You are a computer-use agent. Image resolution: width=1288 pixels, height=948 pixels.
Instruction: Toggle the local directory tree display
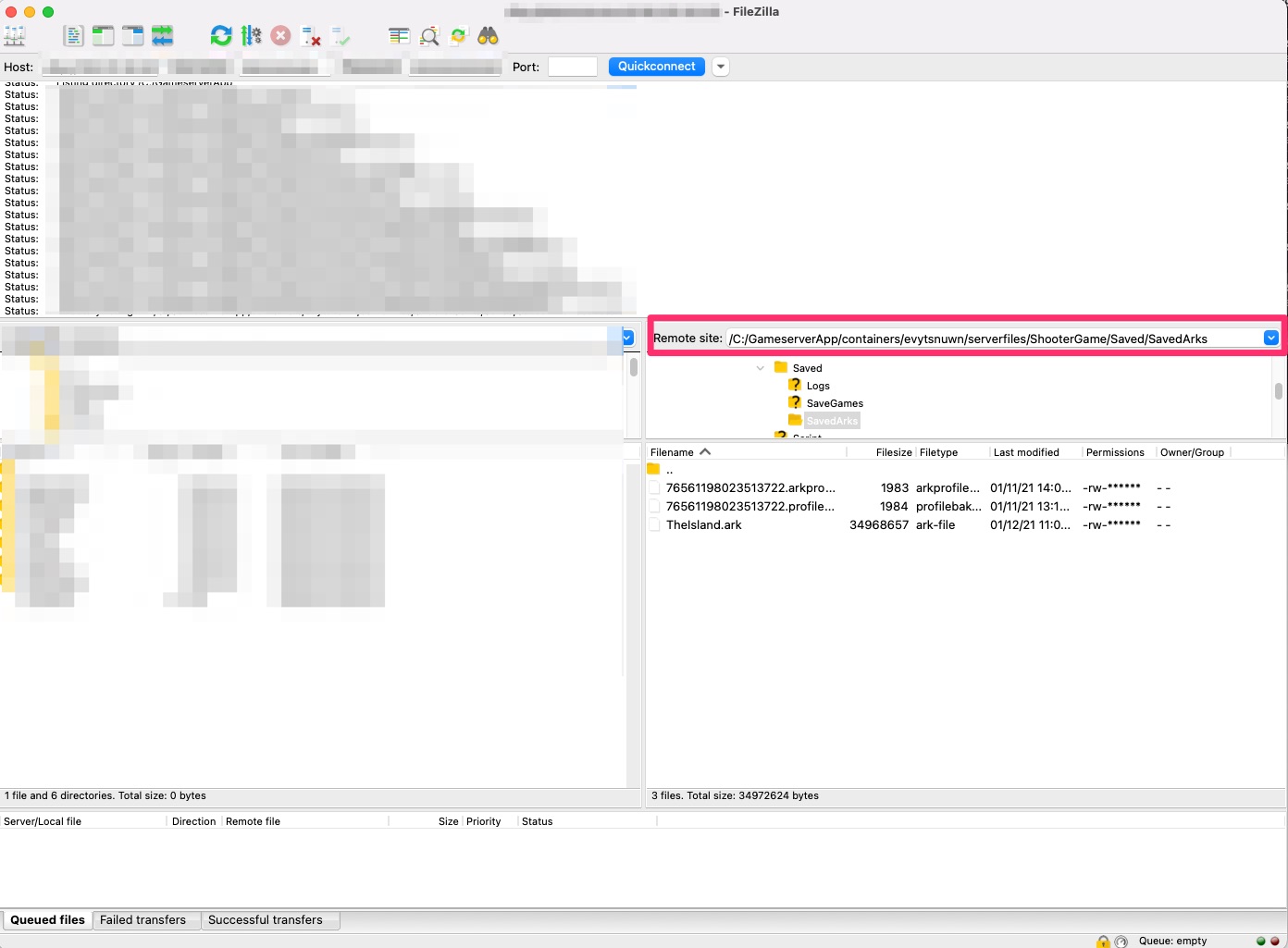[x=103, y=36]
